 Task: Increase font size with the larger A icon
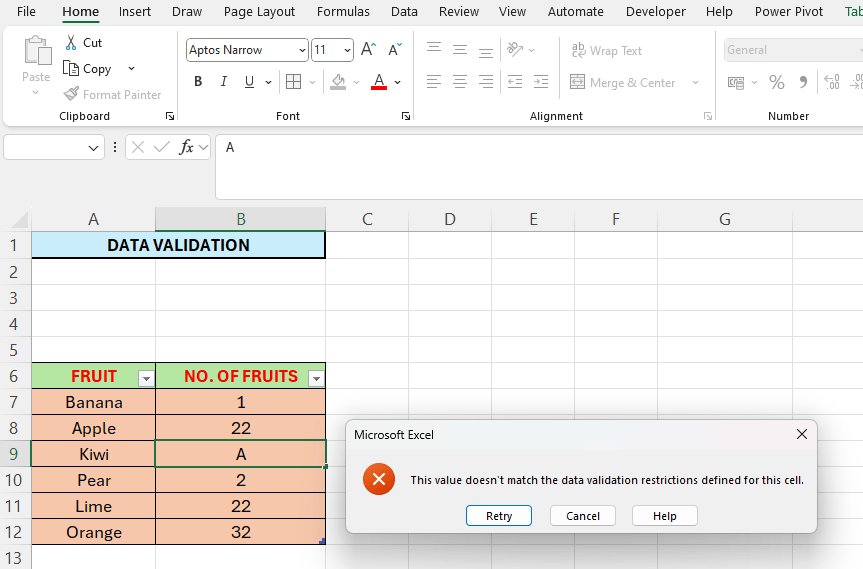point(368,50)
